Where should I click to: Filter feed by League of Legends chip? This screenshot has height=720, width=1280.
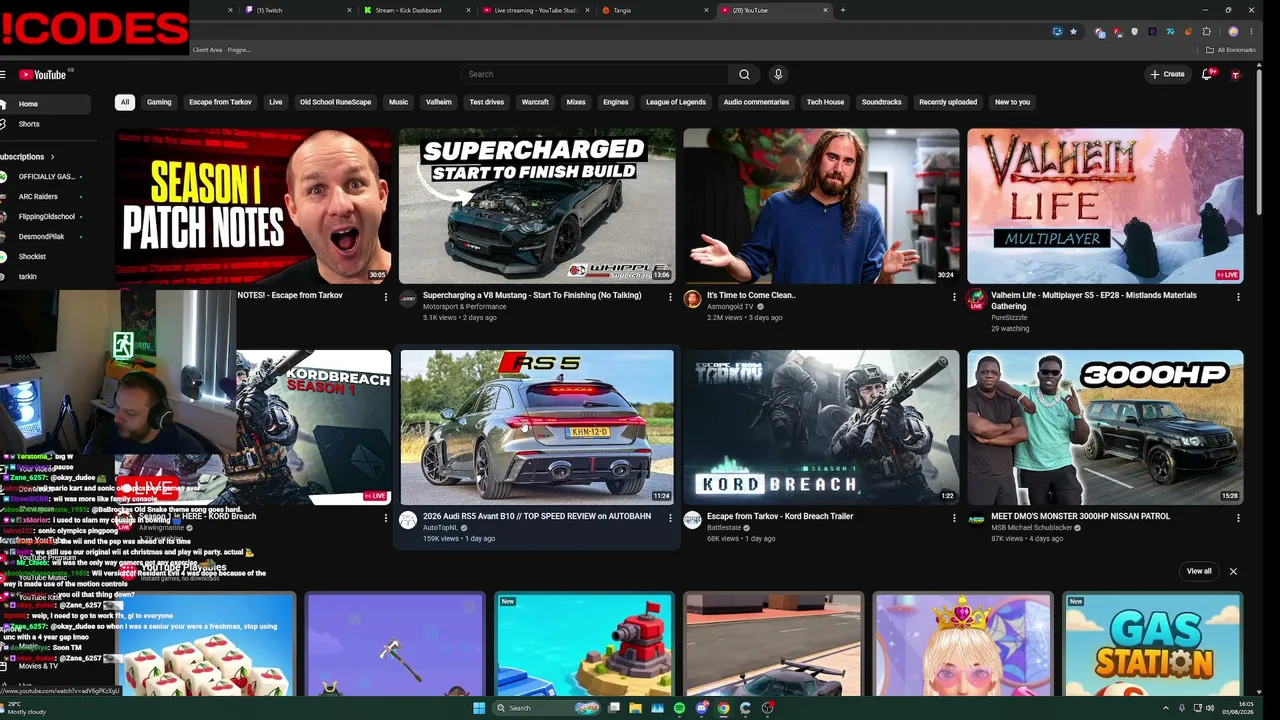676,102
